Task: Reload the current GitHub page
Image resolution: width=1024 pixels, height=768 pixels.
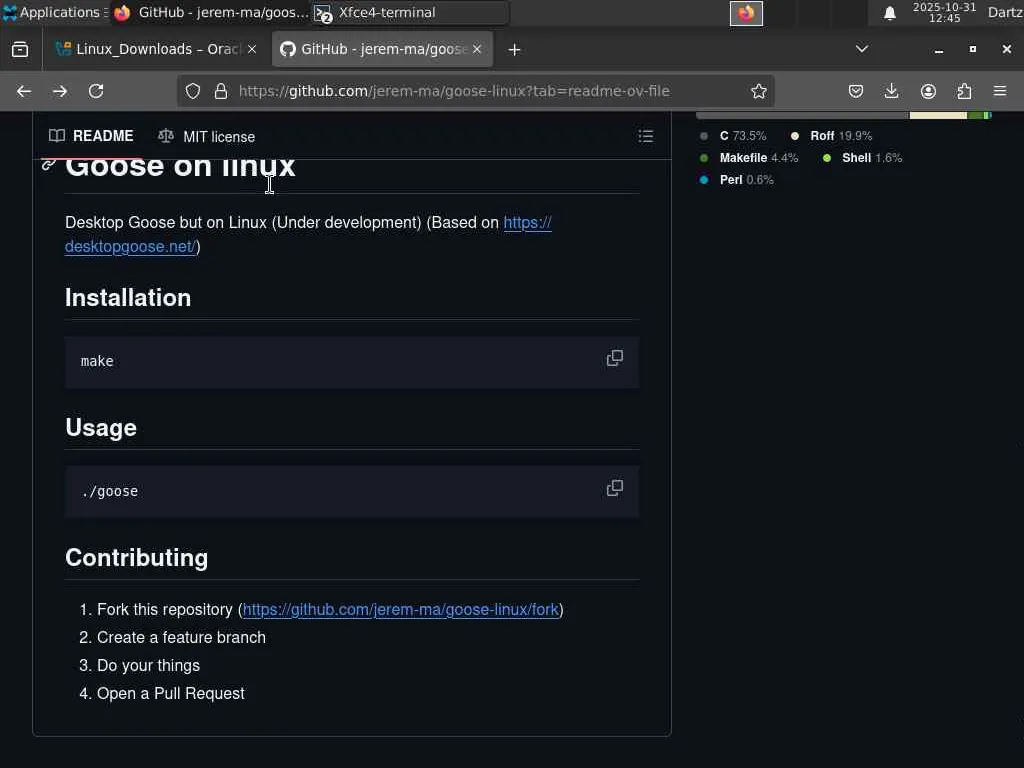Action: 96,91
